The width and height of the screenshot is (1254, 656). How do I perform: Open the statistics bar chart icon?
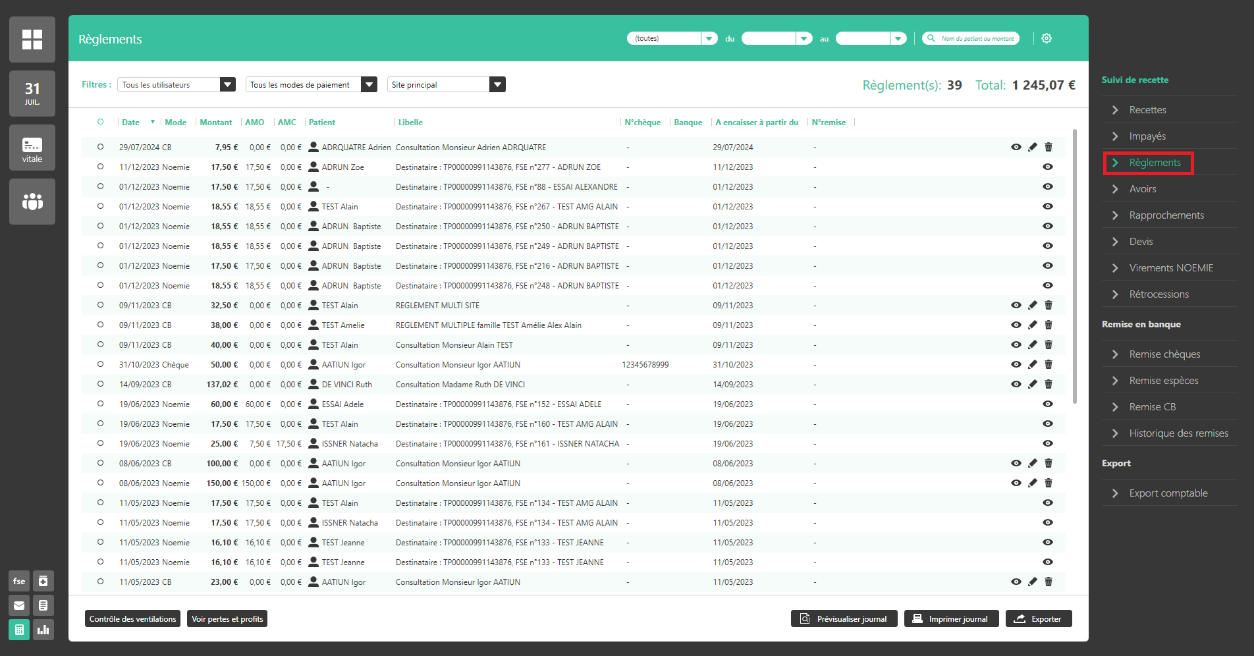(x=43, y=630)
